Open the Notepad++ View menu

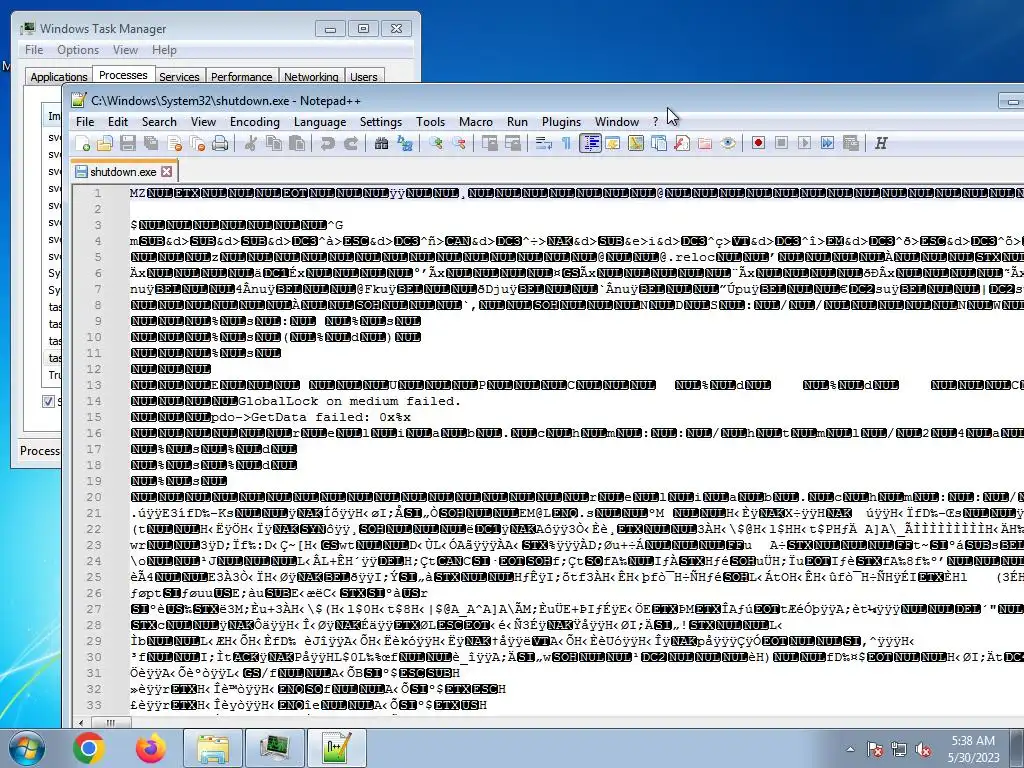tap(203, 121)
